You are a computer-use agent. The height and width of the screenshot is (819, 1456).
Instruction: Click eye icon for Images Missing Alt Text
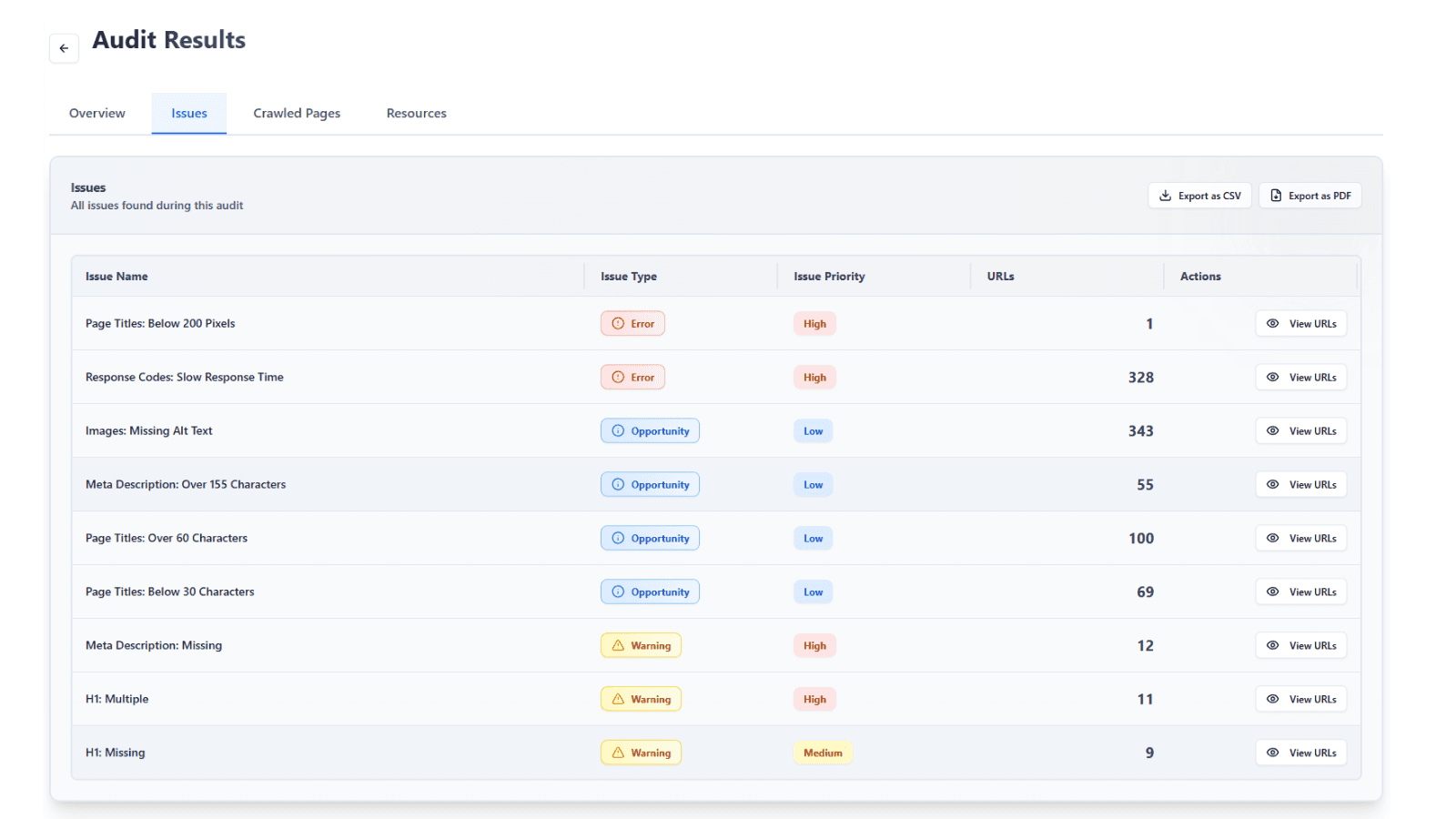[x=1273, y=430]
